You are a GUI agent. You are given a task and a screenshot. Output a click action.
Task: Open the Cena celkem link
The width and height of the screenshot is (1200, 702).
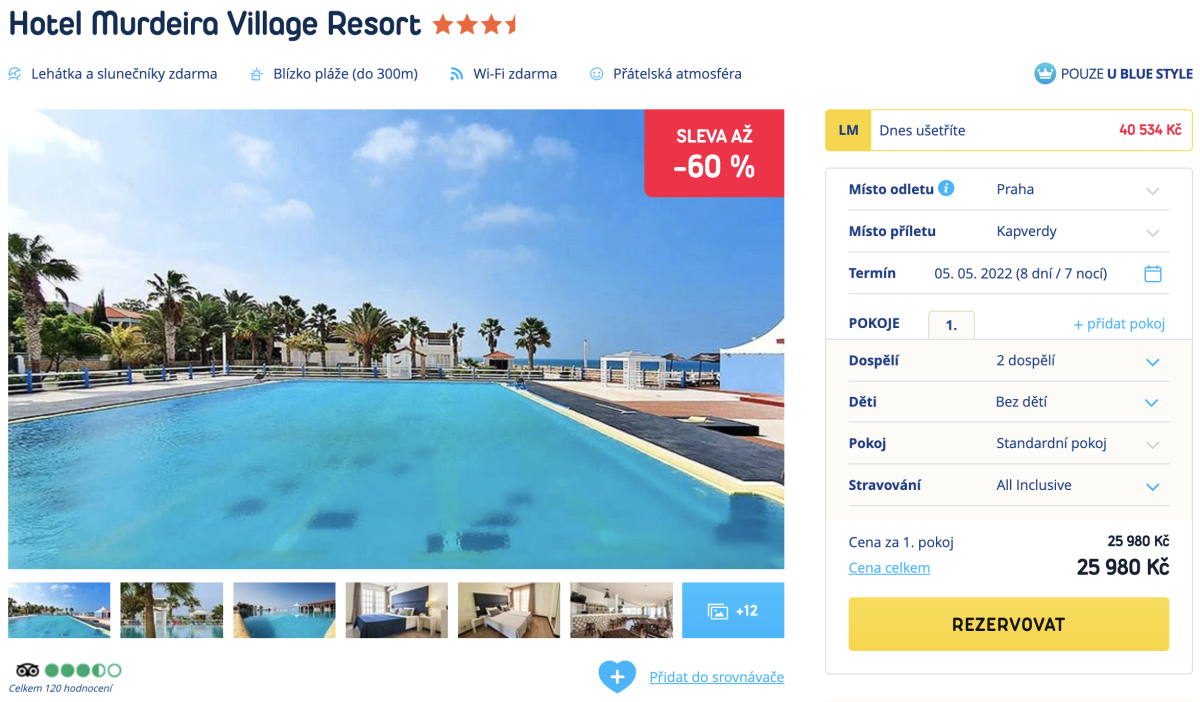point(889,568)
